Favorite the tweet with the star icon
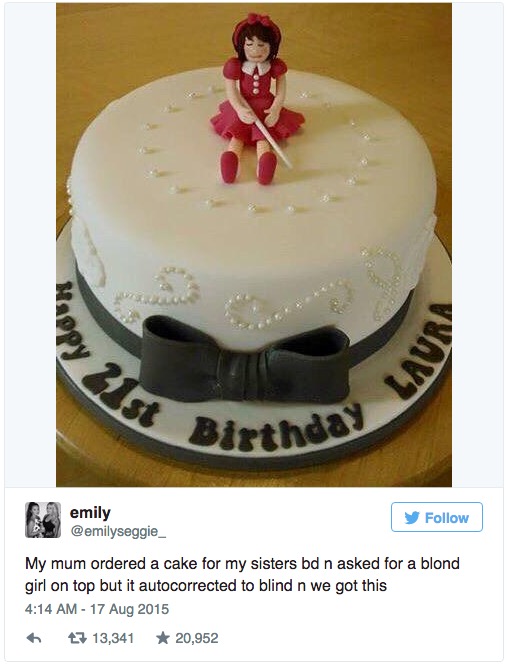 point(162,638)
